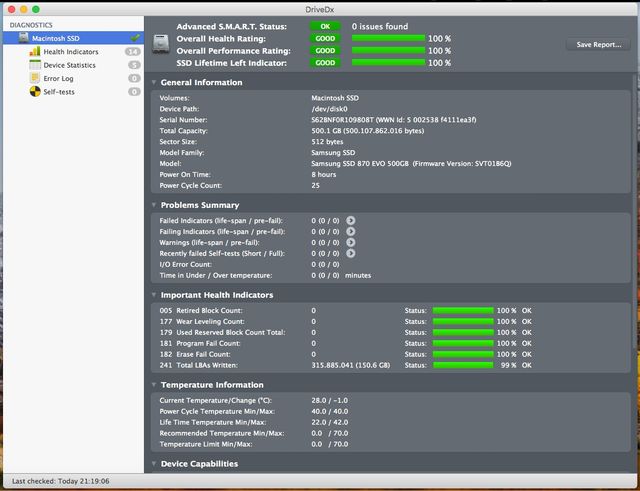
Task: Click the Save Report... button
Action: (598, 44)
